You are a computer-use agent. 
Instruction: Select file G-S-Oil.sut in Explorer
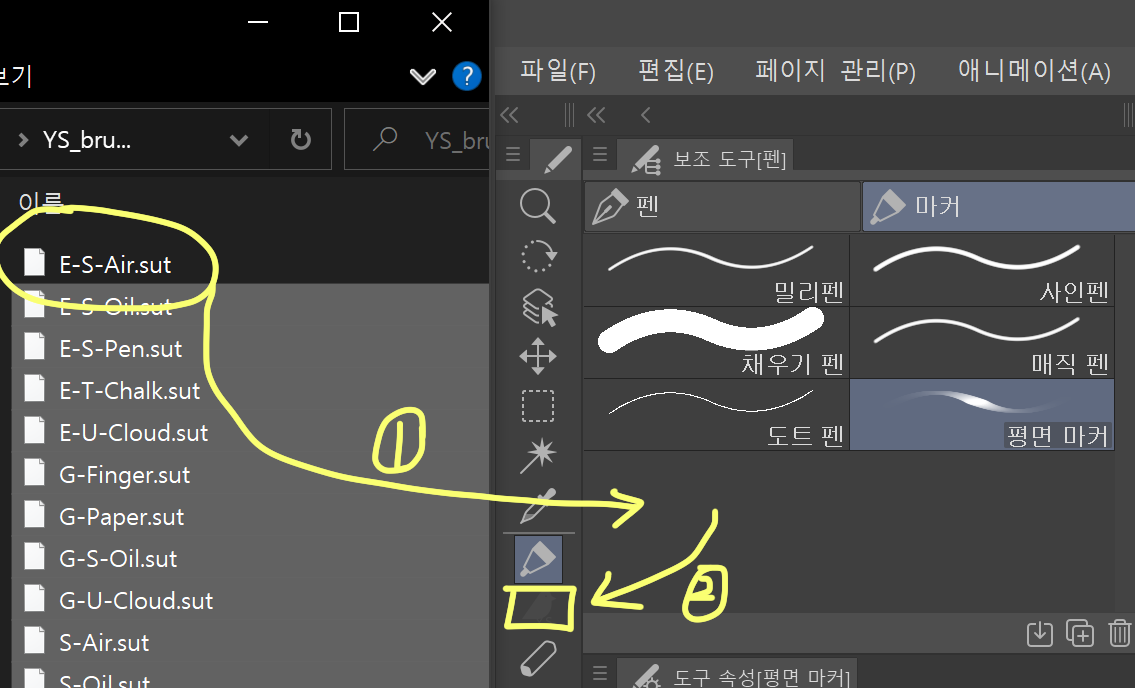pyautogui.click(x=117, y=558)
